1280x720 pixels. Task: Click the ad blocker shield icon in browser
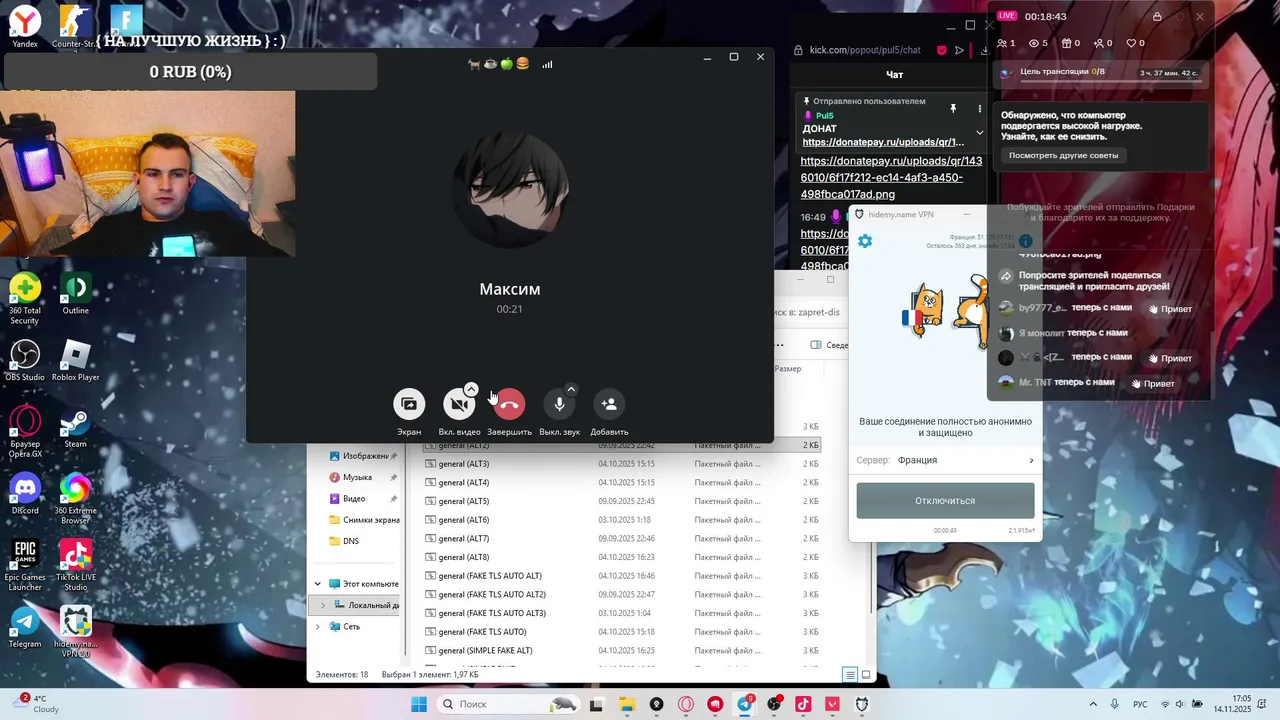click(941, 50)
